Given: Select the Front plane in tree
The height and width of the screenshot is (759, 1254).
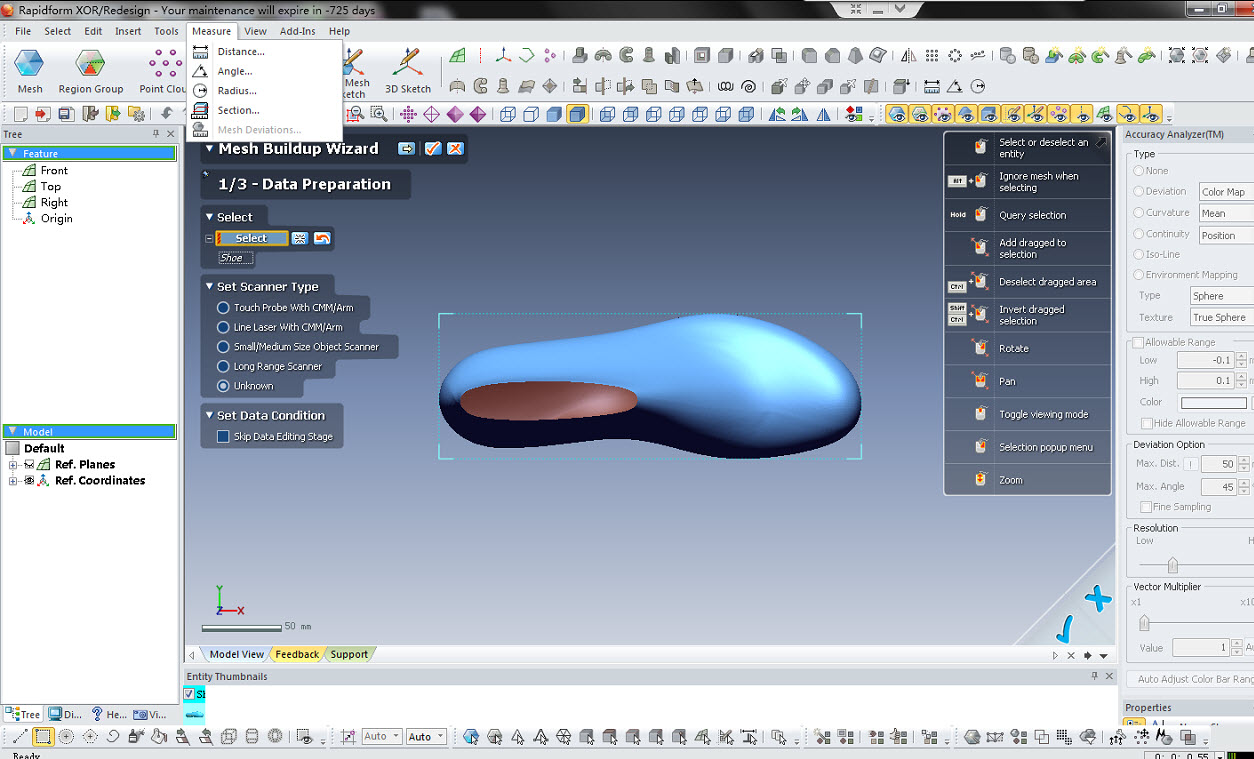Looking at the screenshot, I should [x=54, y=171].
